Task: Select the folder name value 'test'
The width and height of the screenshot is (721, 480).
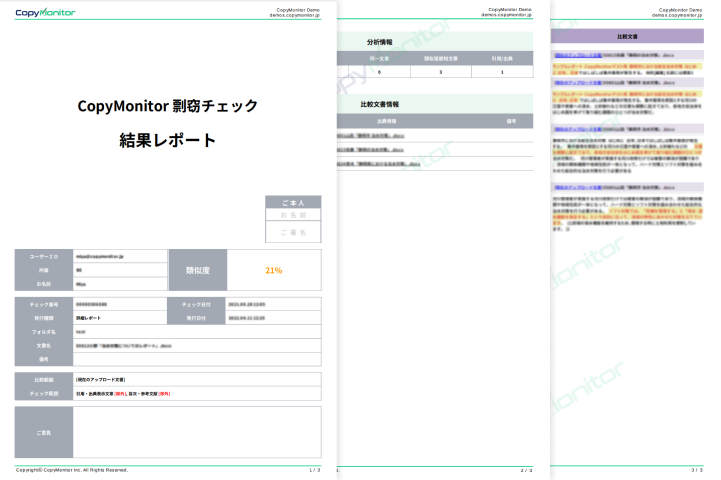Action: click(80, 332)
